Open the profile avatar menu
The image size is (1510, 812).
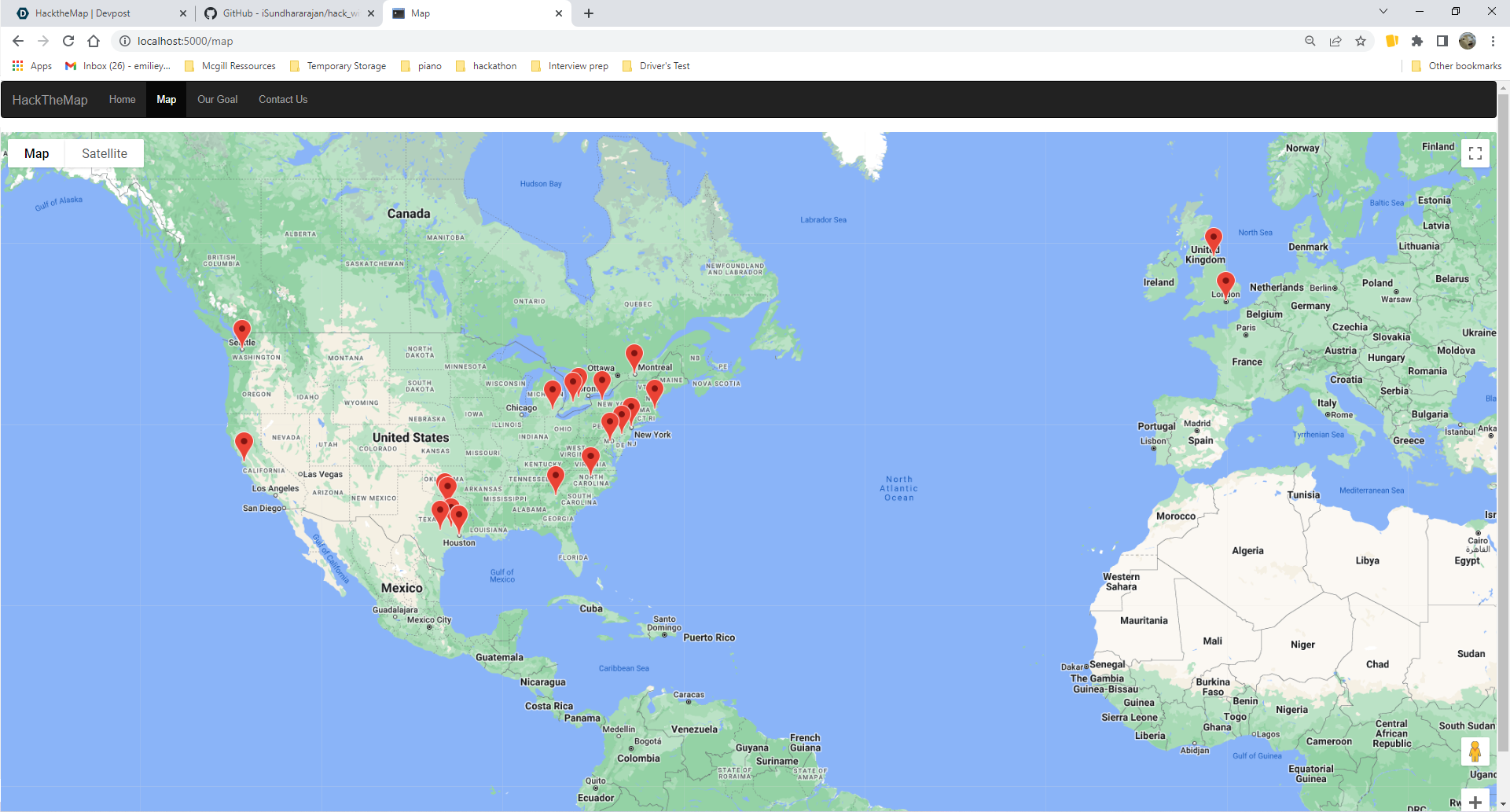(1468, 41)
